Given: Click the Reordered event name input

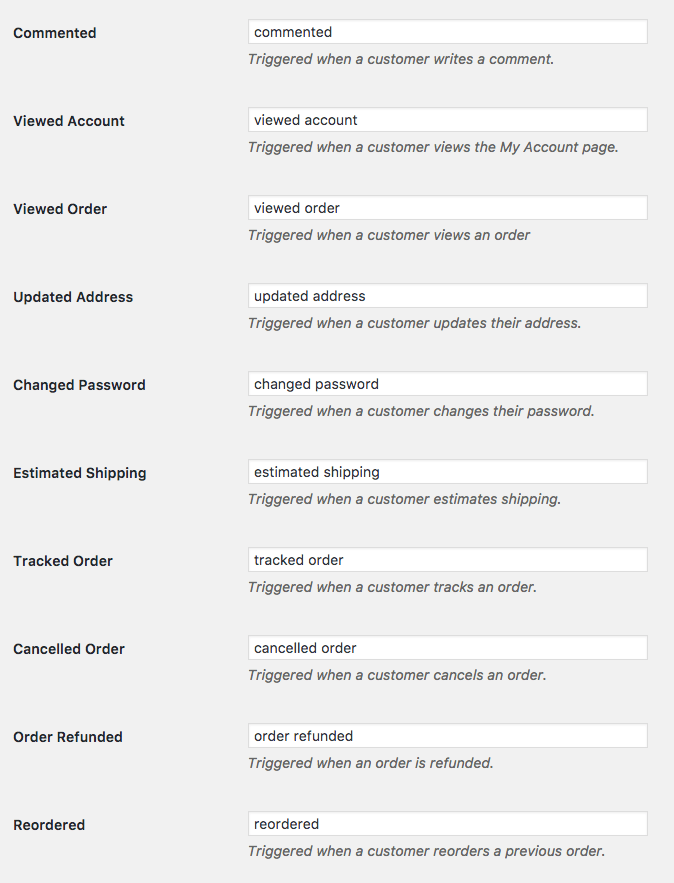Looking at the screenshot, I should point(448,824).
